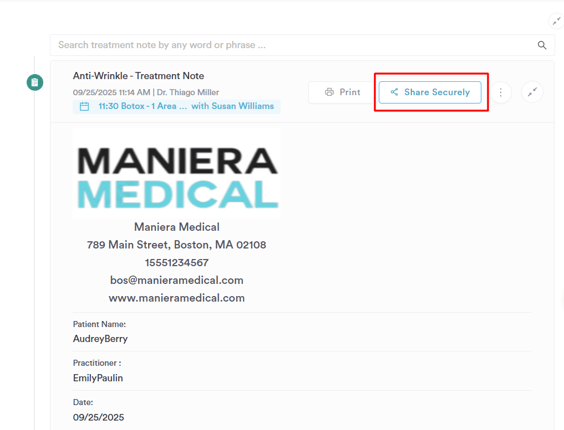Click the magnifier icon in search bar

click(x=542, y=45)
